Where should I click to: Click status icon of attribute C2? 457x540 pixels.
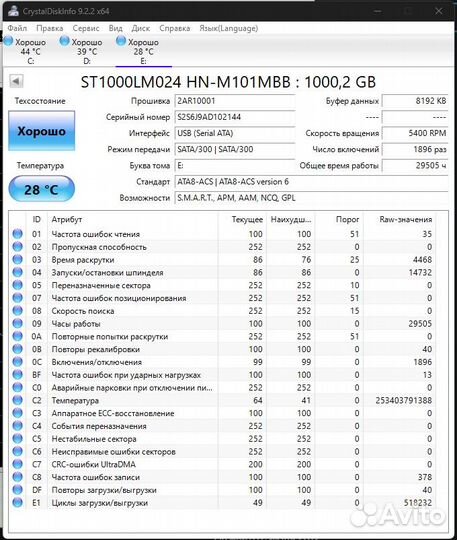[x=17, y=400]
